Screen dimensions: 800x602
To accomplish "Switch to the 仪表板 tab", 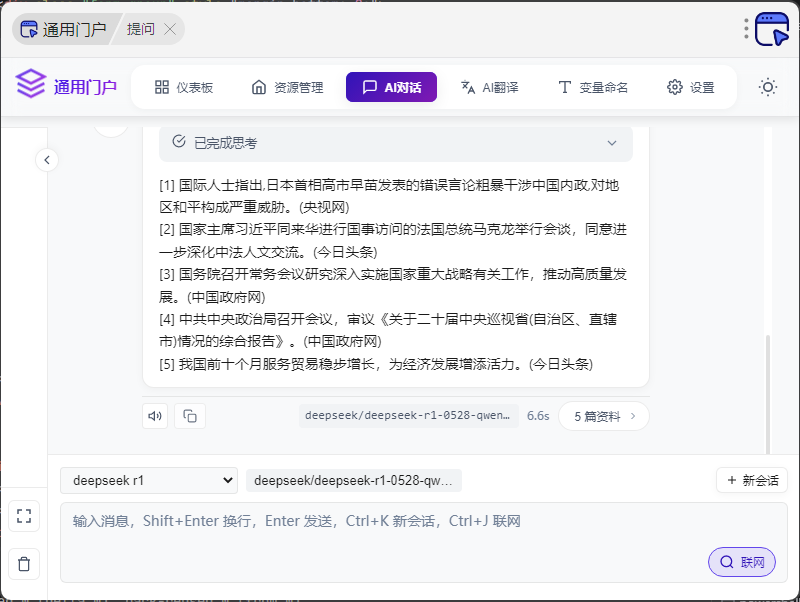I will pos(184,87).
